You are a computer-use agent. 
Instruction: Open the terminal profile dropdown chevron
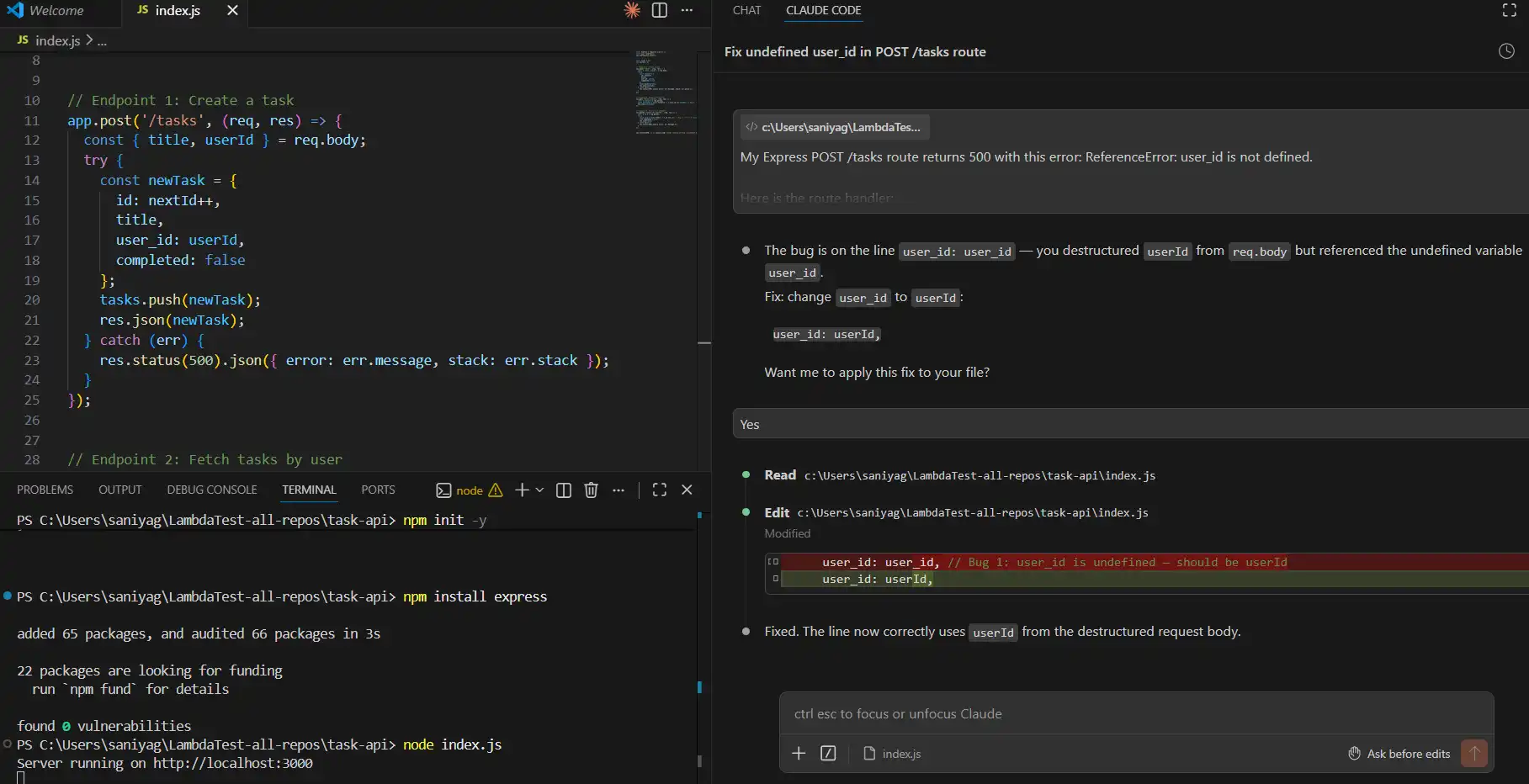coord(539,490)
